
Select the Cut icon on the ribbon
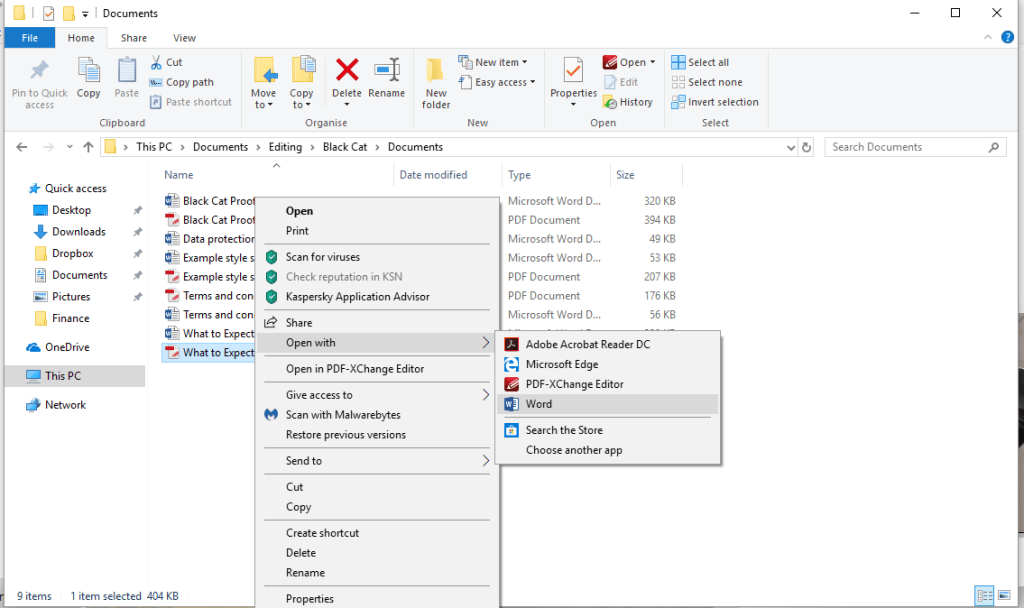pos(156,61)
